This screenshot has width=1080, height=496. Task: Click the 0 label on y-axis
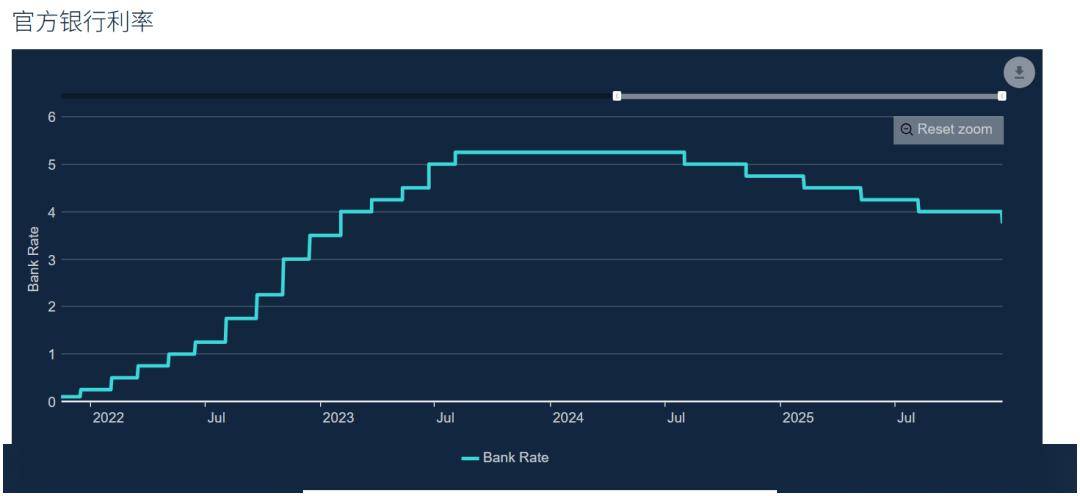pos(51,402)
